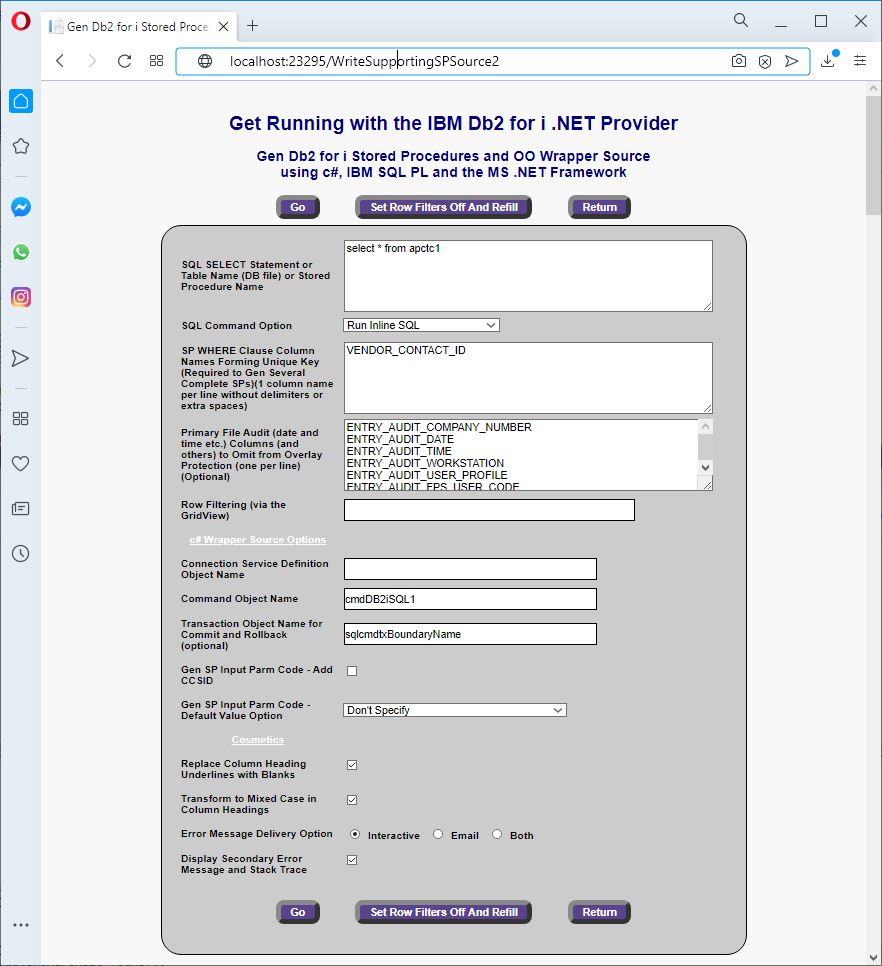This screenshot has width=882, height=966.
Task: Open the bookmarks star sidebar icon
Action: [21, 146]
